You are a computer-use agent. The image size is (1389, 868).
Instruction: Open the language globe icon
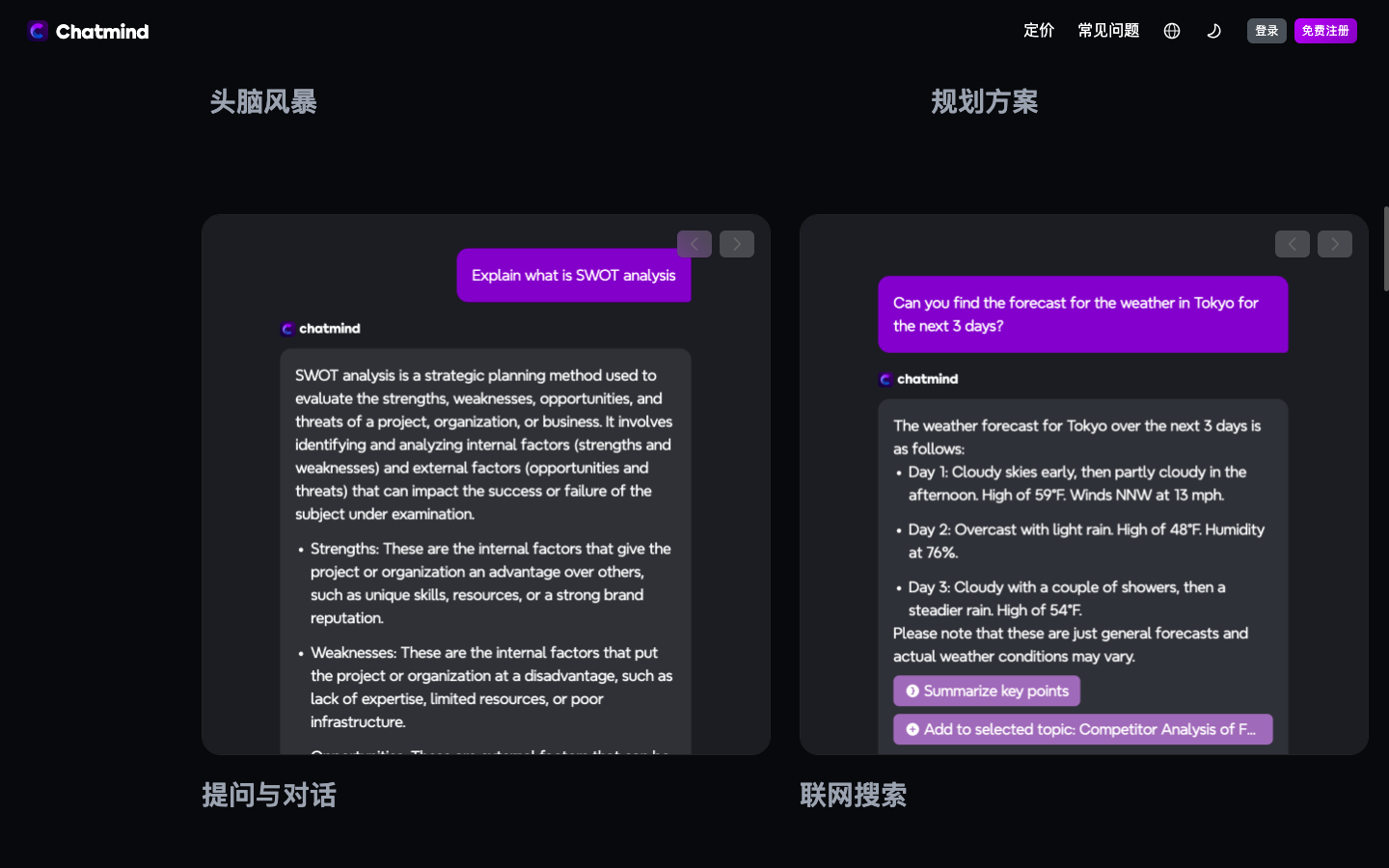pos(1171,30)
